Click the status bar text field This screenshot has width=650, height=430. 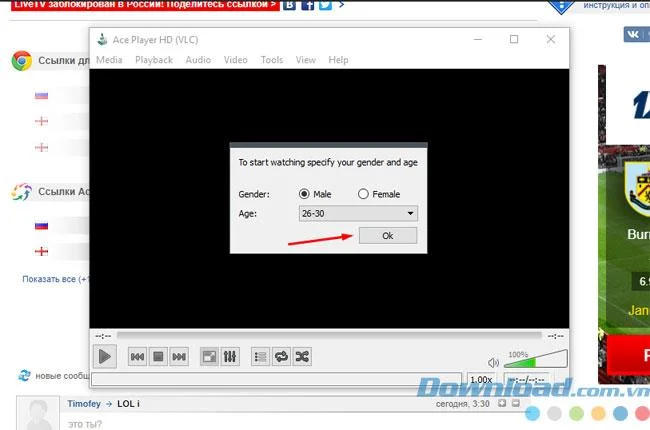(x=276, y=379)
